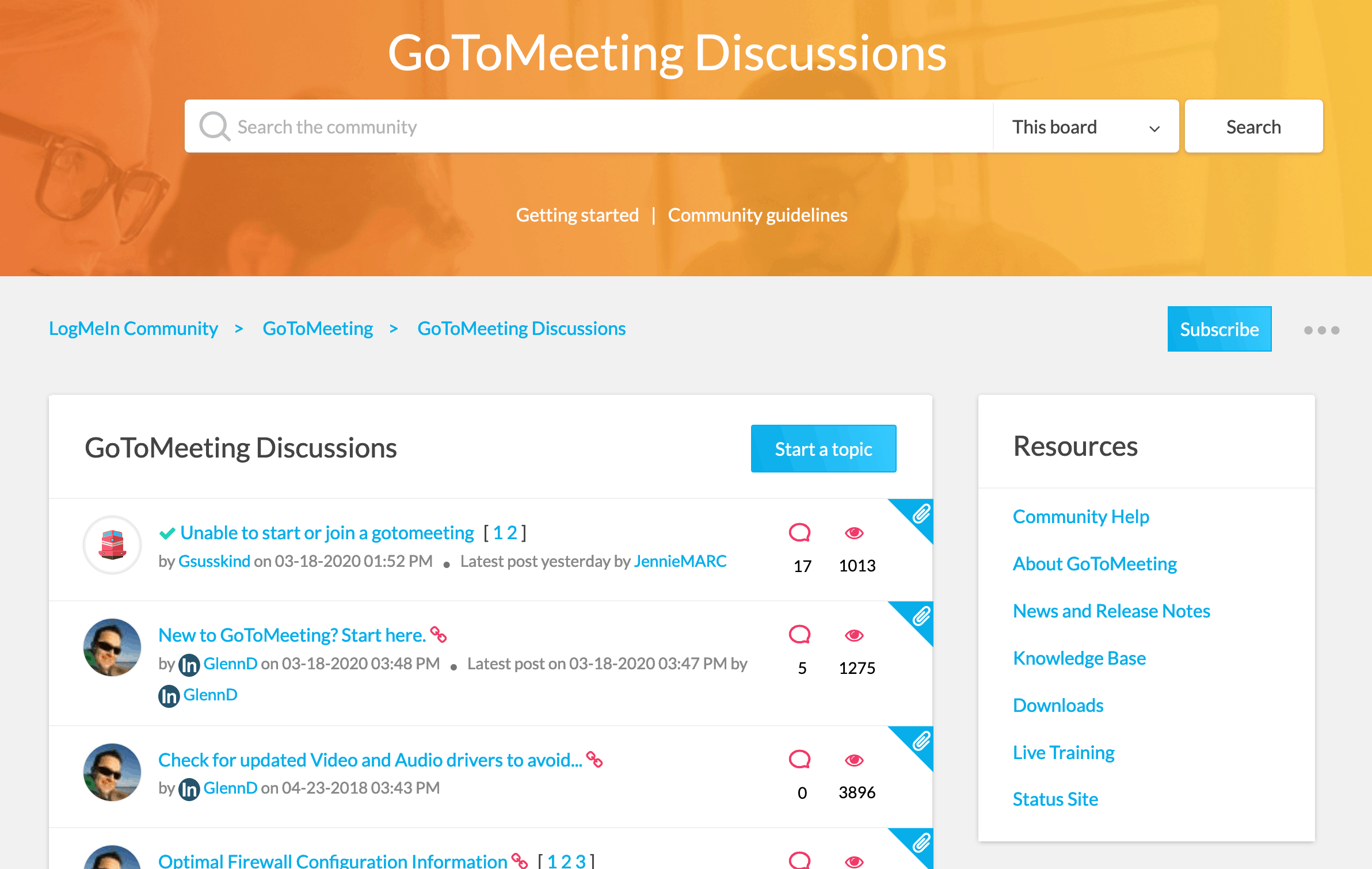Screen dimensions: 1372x869
Task: Click Start a topic button
Action: point(823,449)
